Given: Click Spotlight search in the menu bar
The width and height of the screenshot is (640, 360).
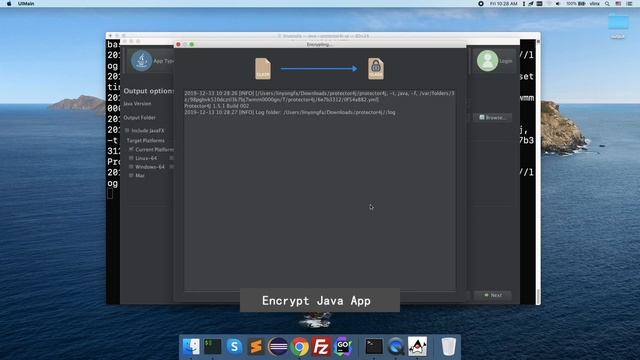Looking at the screenshot, I should (607, 3).
